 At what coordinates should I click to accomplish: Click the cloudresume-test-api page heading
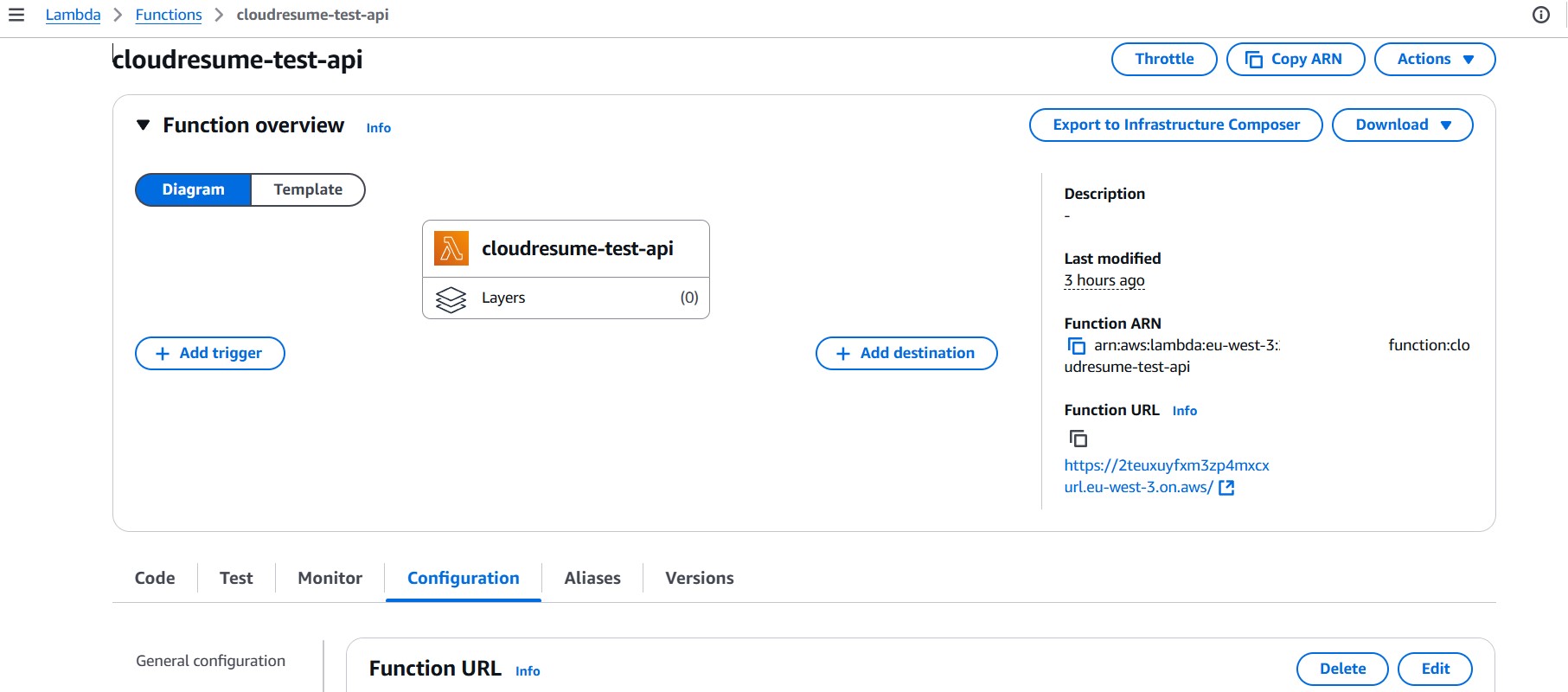pos(238,60)
